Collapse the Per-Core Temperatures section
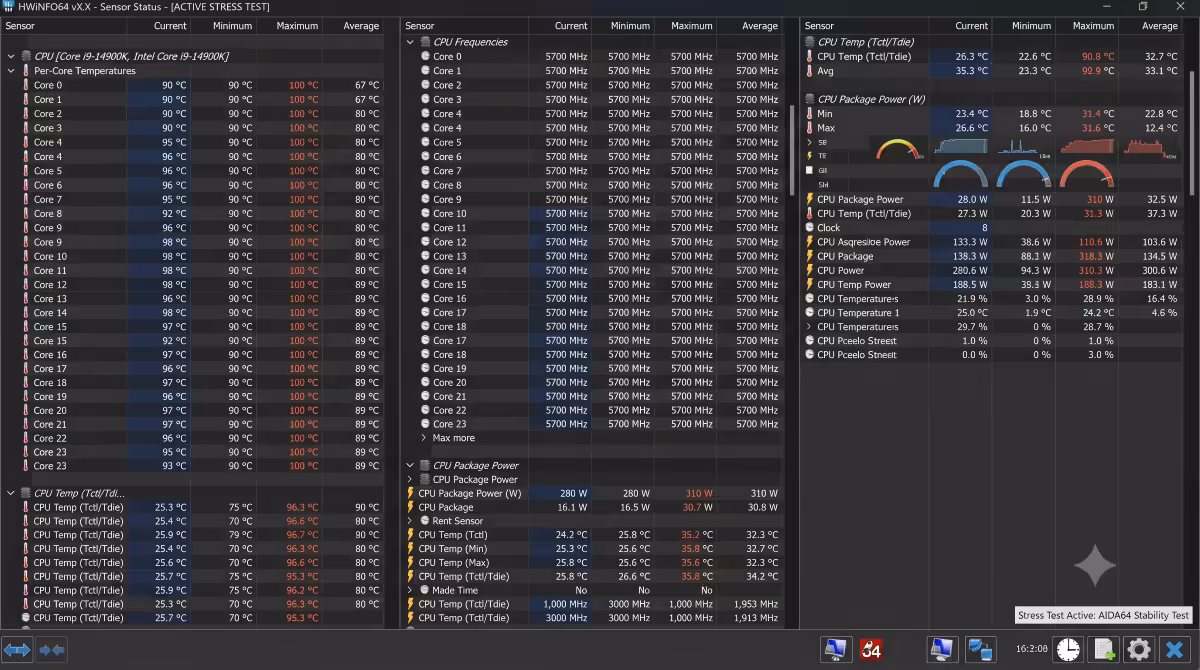The width and height of the screenshot is (1200, 670). pyautogui.click(x=11, y=71)
